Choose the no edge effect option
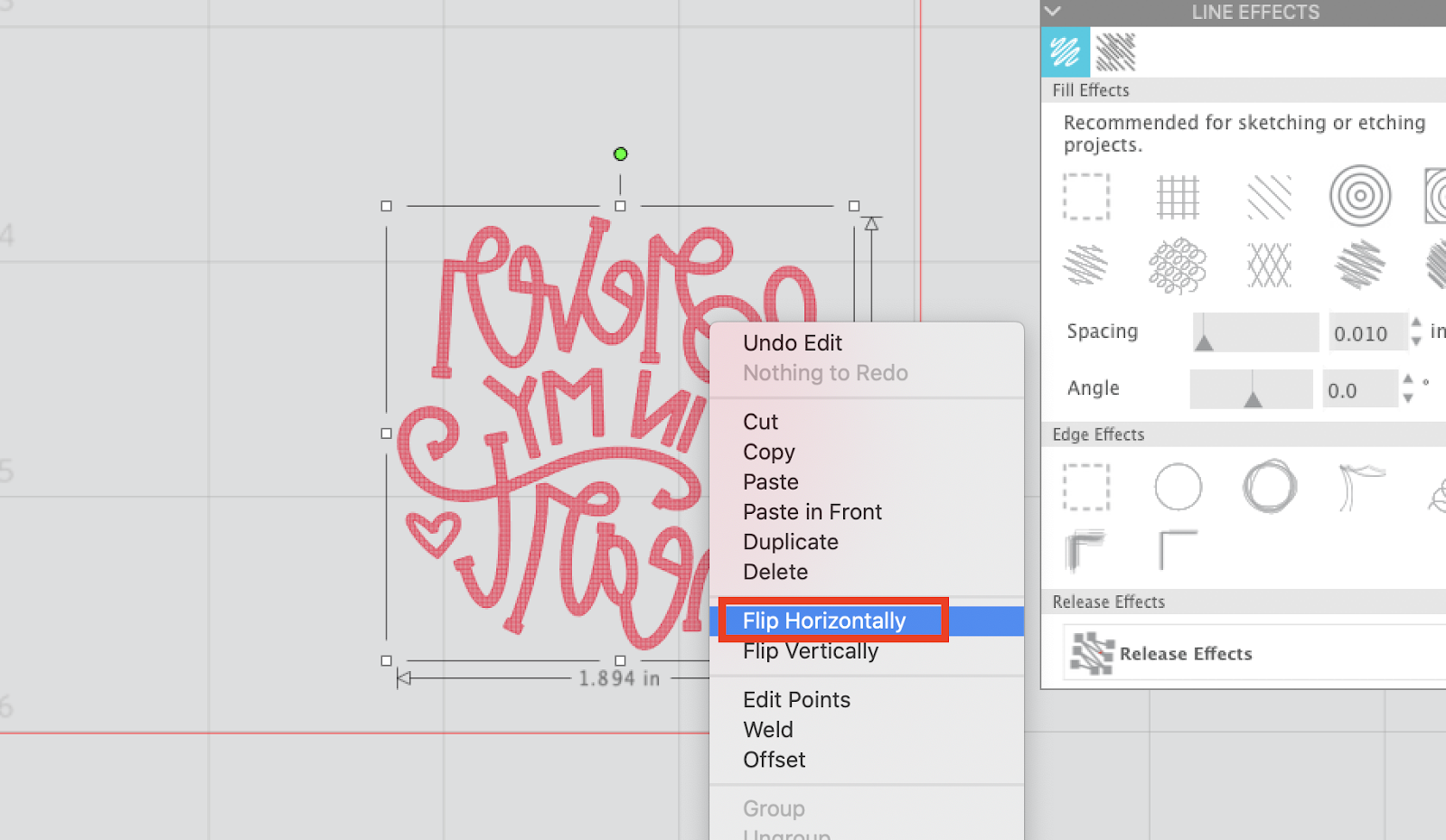Screen dimensions: 1446x840 click(x=1086, y=486)
